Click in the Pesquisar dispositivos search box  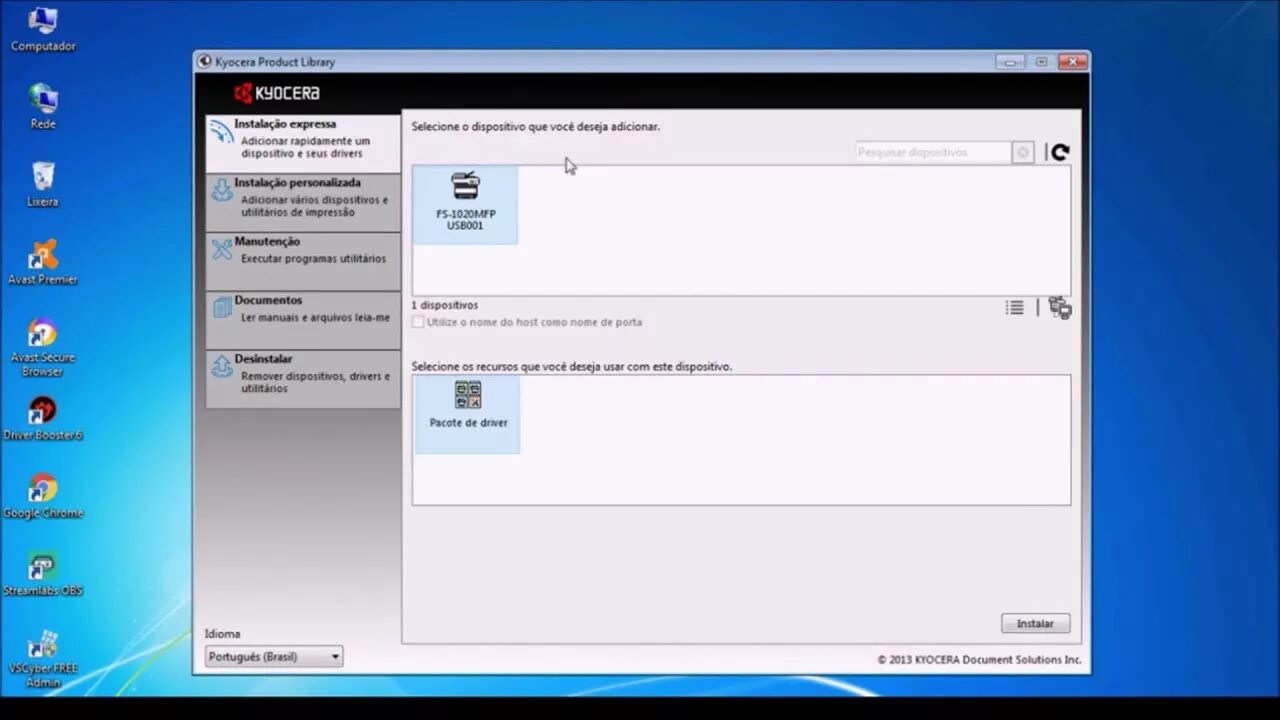pos(934,152)
